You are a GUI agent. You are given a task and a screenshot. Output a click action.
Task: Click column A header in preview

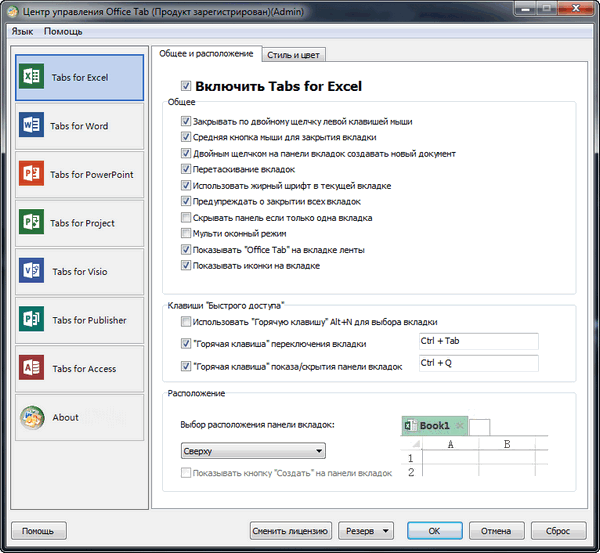point(450,444)
